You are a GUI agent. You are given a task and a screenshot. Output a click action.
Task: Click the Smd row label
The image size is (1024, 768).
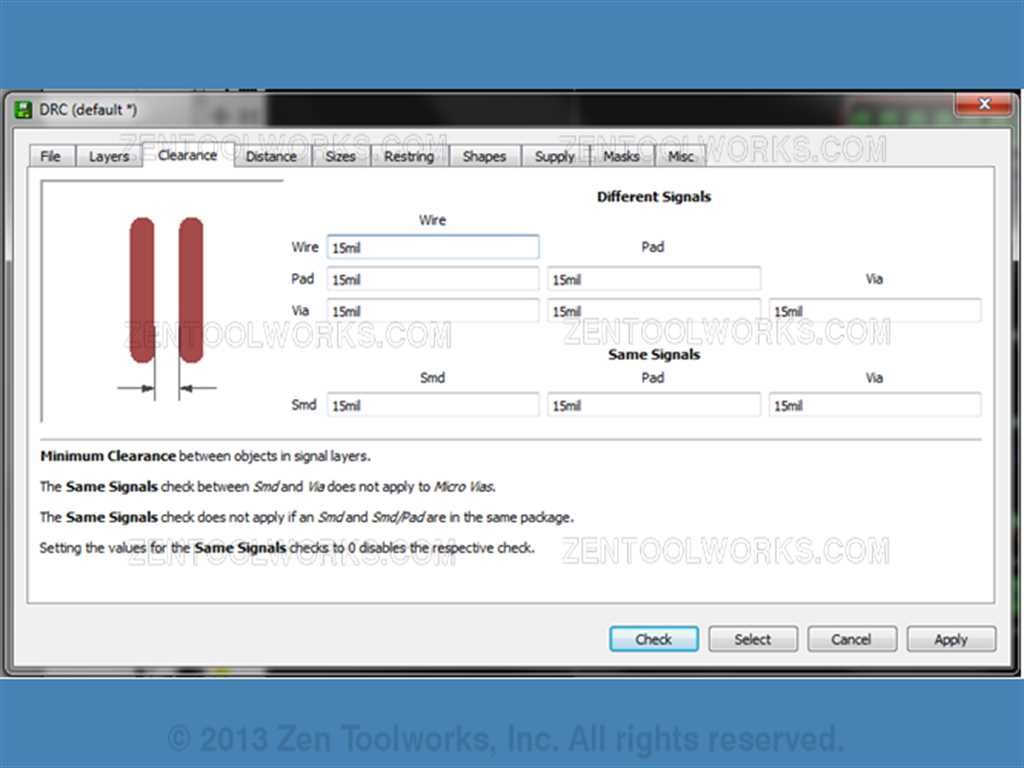pos(304,405)
